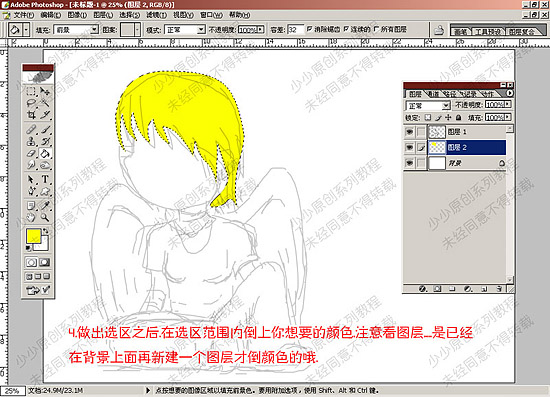Open the 滤镜(T) menu
This screenshot has width=550, height=397.
tap(156, 15)
